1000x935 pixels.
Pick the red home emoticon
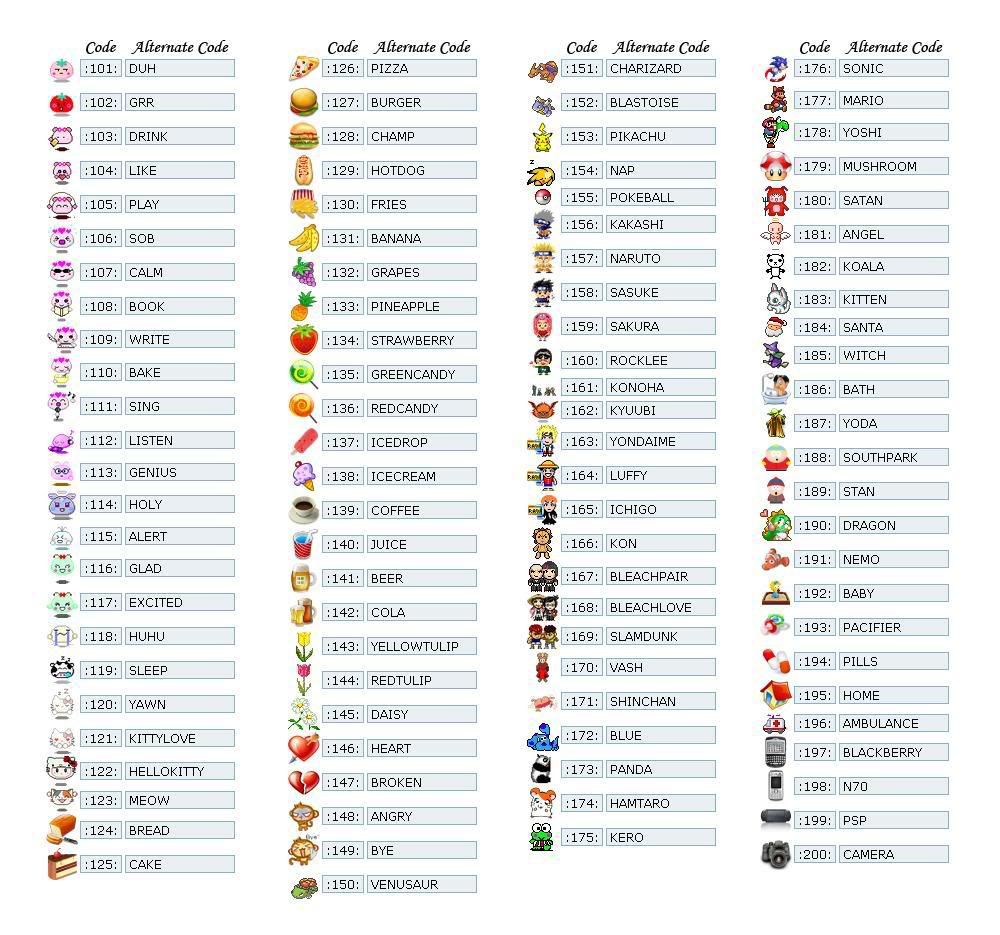(776, 694)
